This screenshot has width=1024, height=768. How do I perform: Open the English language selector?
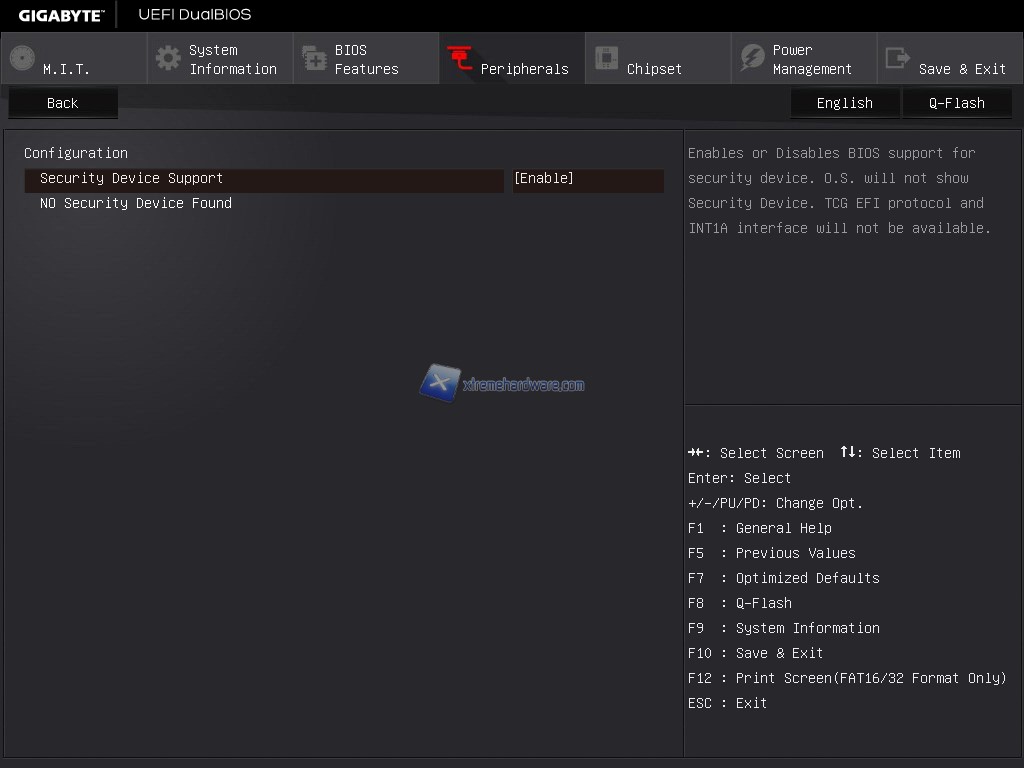point(845,103)
